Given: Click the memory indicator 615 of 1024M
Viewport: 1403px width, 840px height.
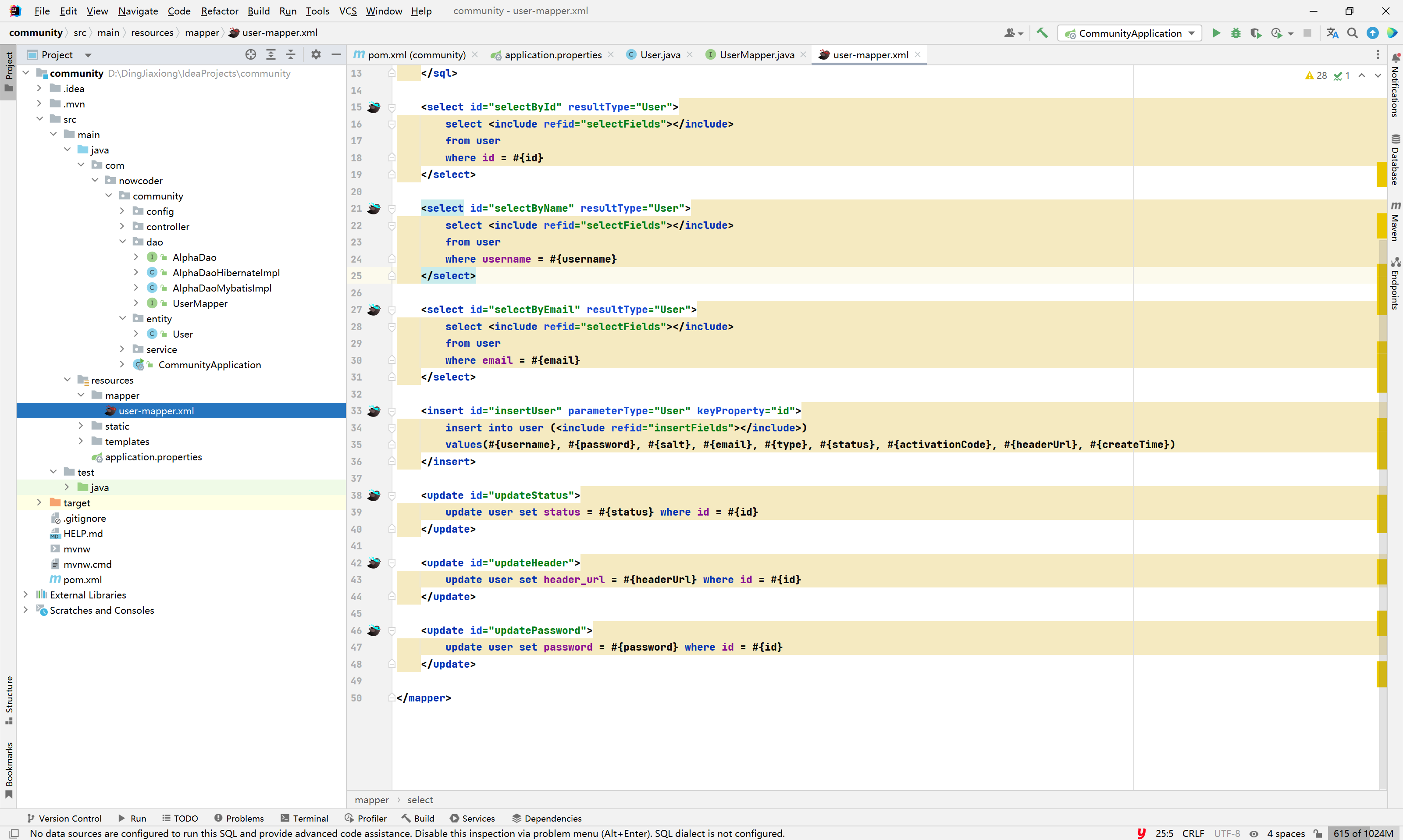Looking at the screenshot, I should pyautogui.click(x=1364, y=833).
